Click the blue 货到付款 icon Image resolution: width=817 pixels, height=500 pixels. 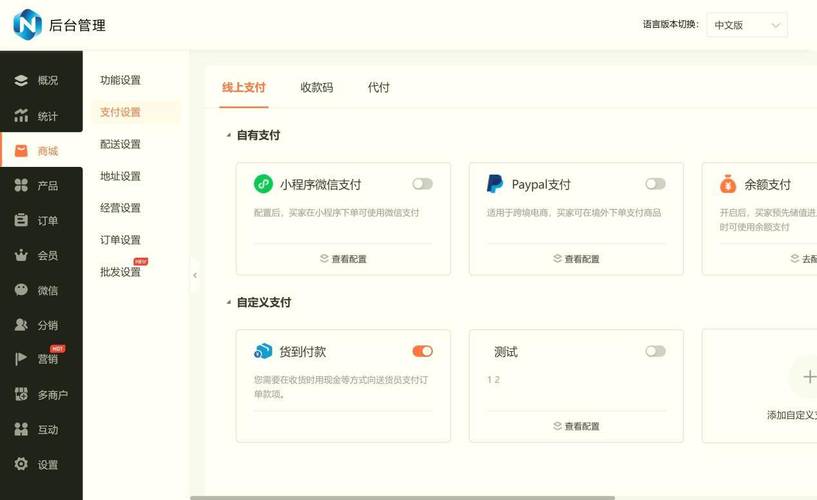click(263, 351)
